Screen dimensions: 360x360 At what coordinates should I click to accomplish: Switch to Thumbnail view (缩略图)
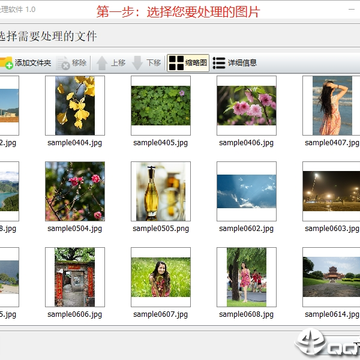coord(188,63)
